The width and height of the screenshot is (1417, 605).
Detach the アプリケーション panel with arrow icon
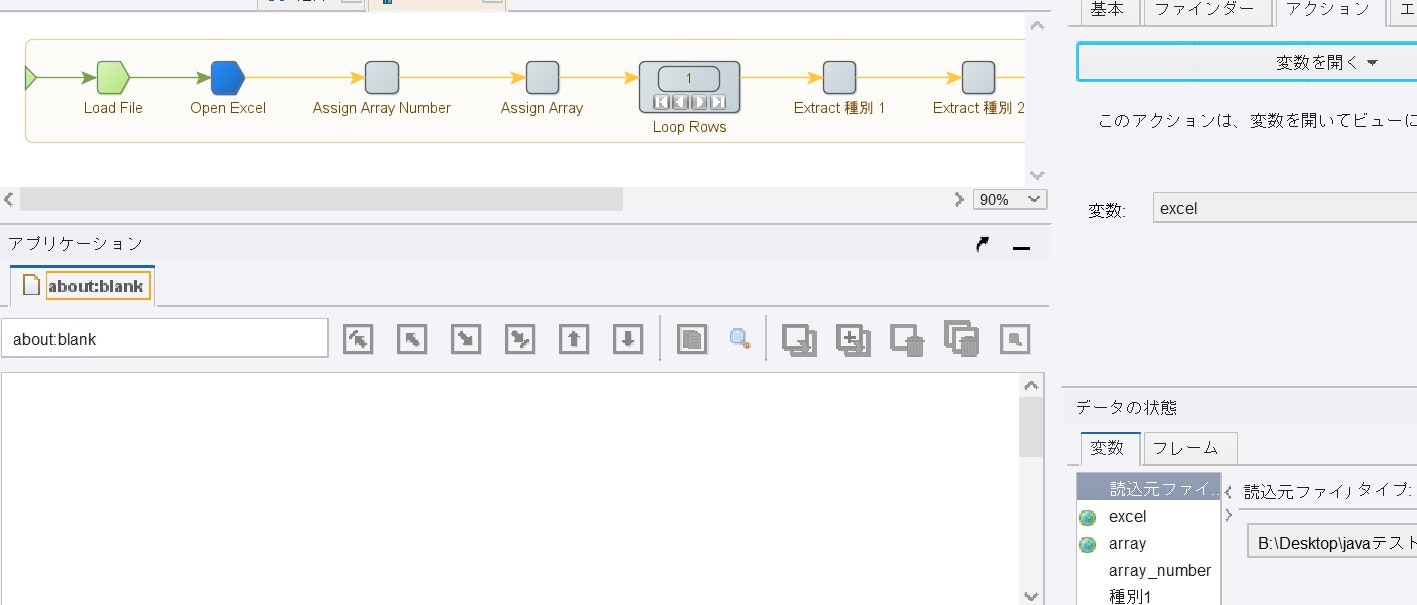point(983,245)
